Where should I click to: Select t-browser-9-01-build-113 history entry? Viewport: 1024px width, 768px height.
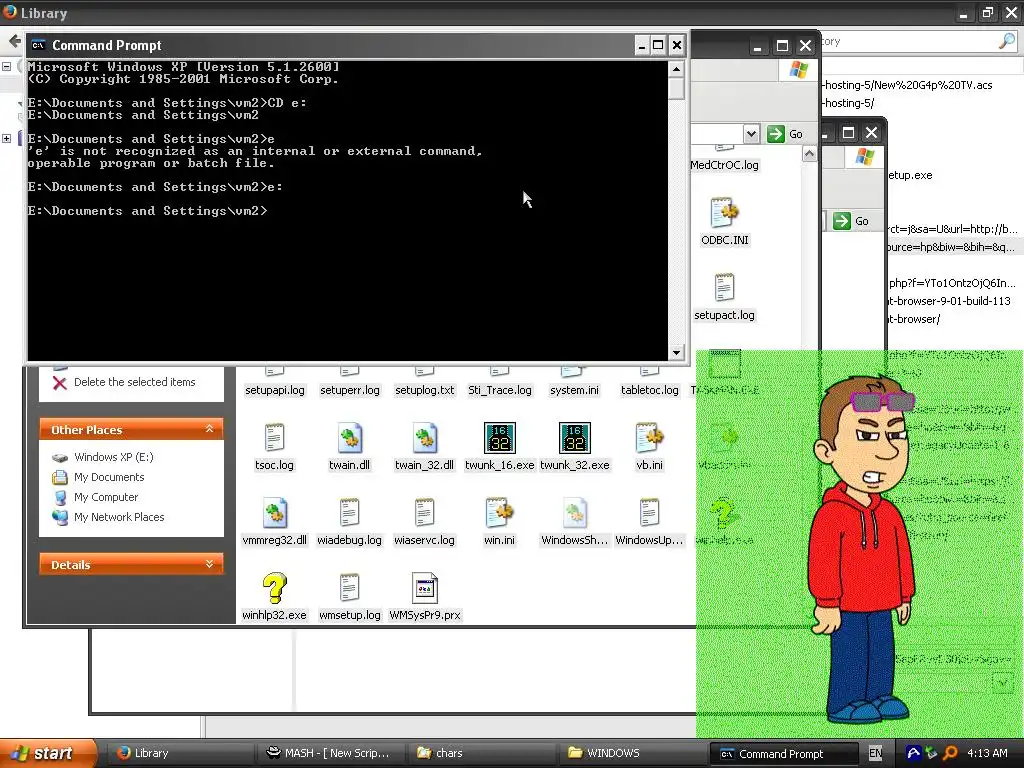tap(950, 301)
